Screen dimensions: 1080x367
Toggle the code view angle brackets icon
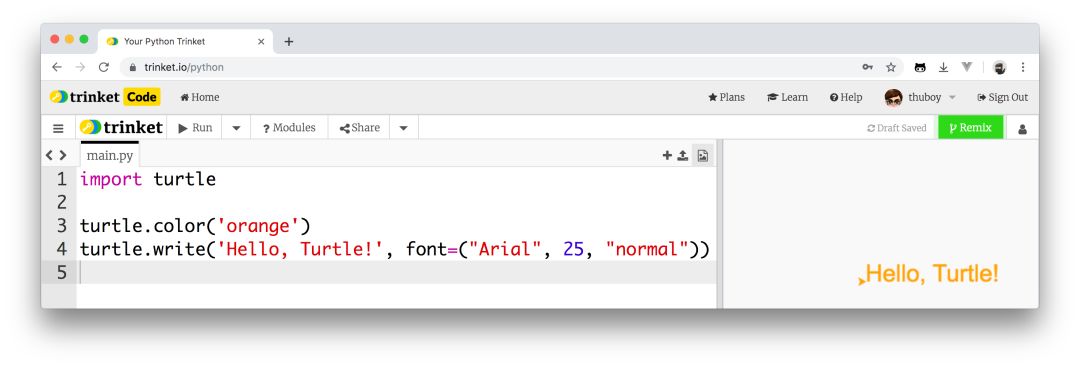click(56, 156)
